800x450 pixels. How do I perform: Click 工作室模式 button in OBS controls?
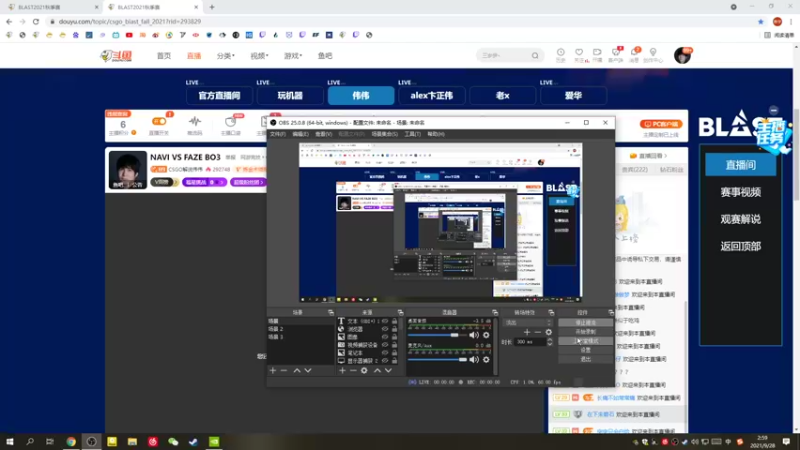[x=585, y=341]
